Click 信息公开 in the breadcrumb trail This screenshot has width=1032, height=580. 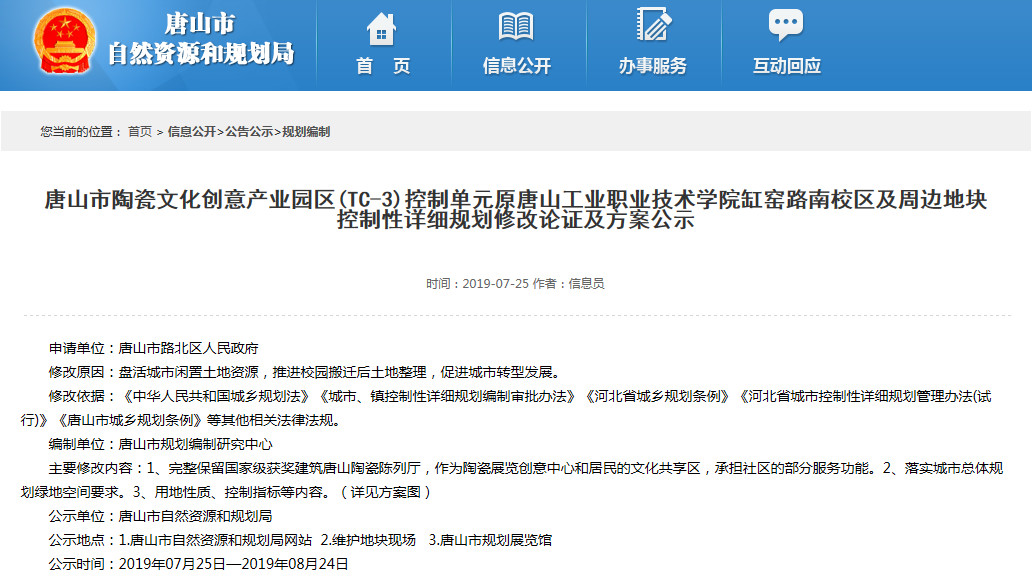coord(191,132)
